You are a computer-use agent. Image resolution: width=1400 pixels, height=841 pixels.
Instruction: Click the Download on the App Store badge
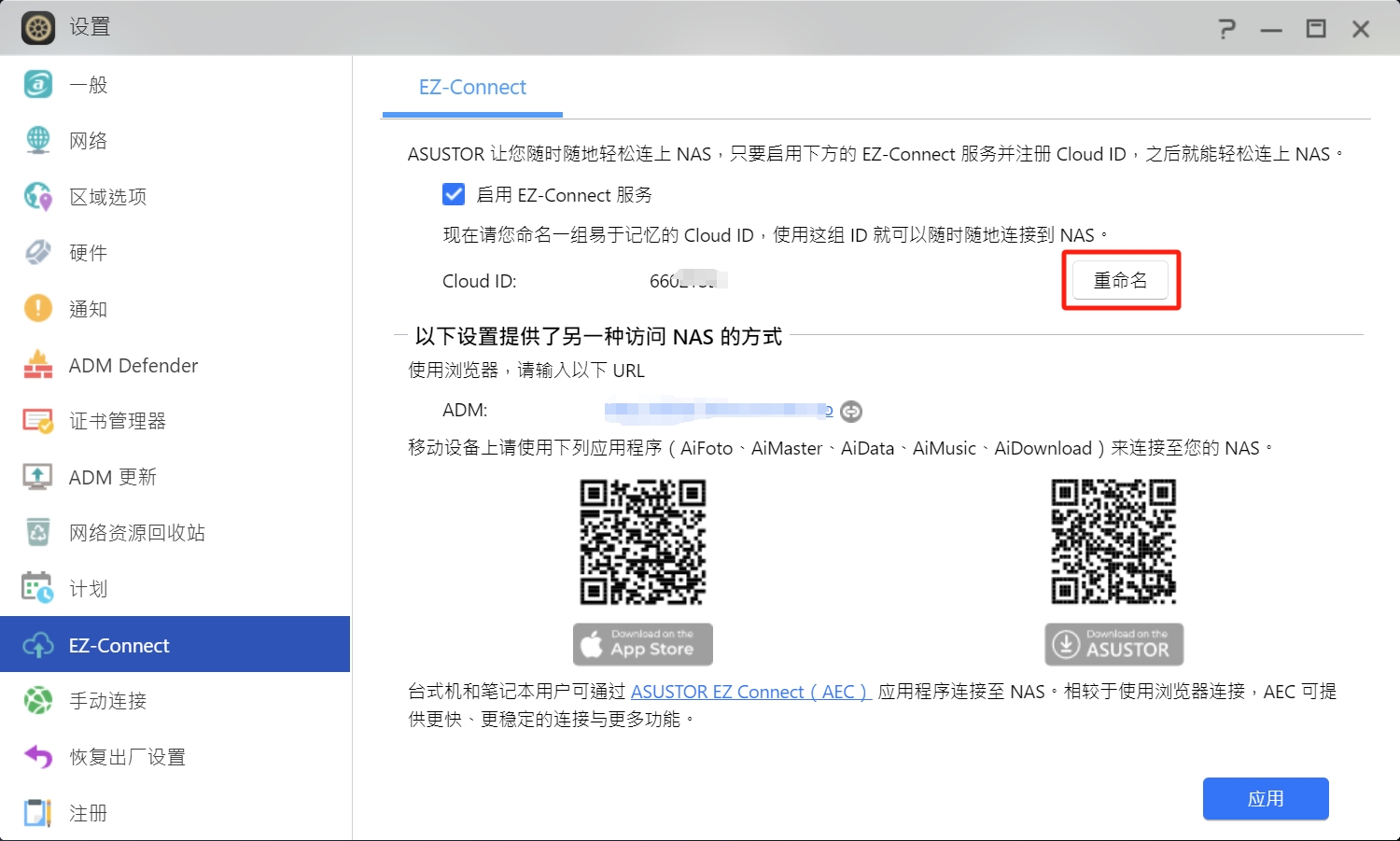643,644
